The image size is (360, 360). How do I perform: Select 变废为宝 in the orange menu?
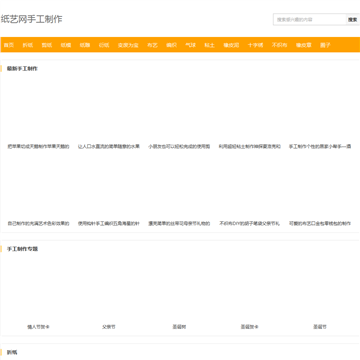click(x=128, y=45)
